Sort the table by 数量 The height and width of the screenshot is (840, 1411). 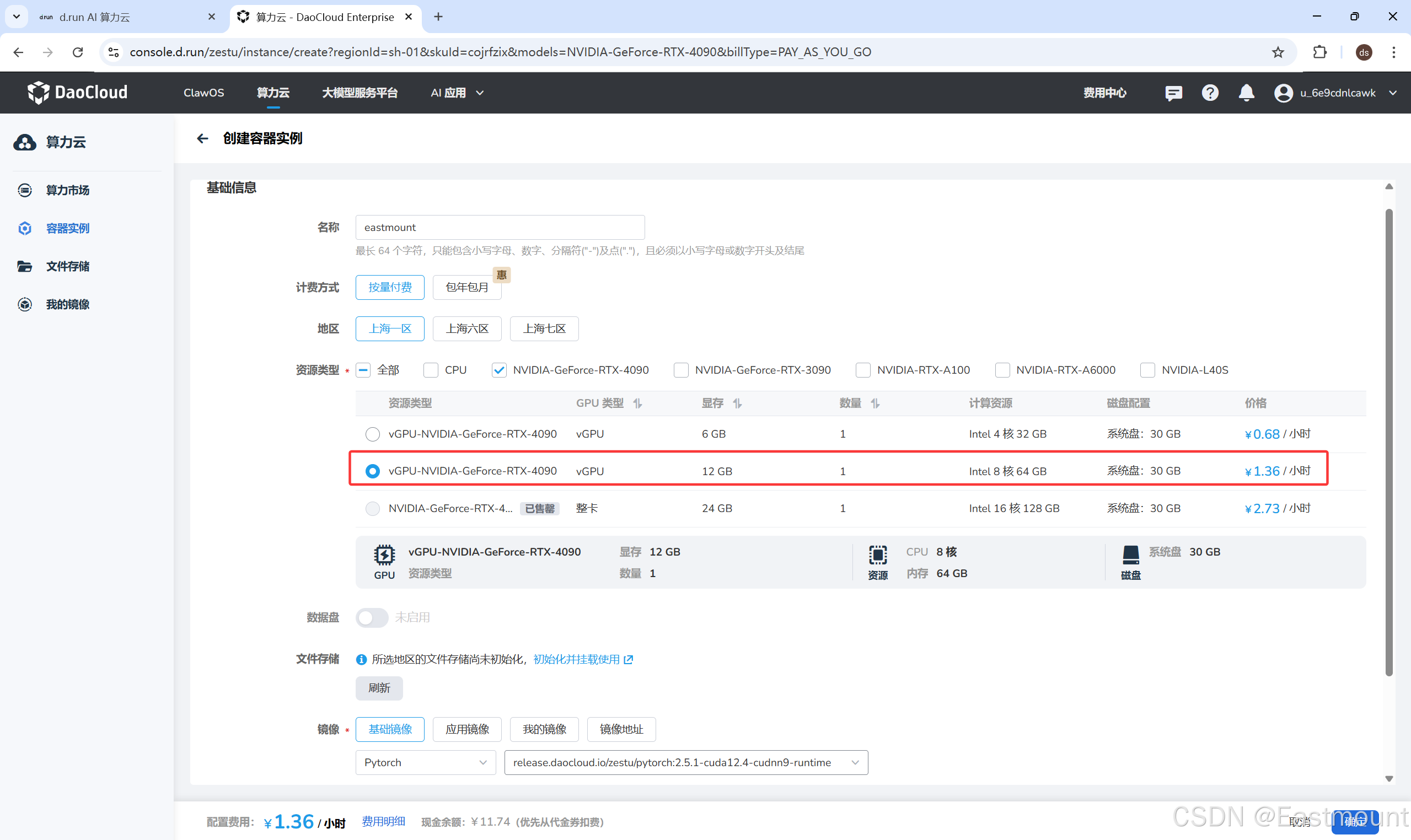click(876, 403)
